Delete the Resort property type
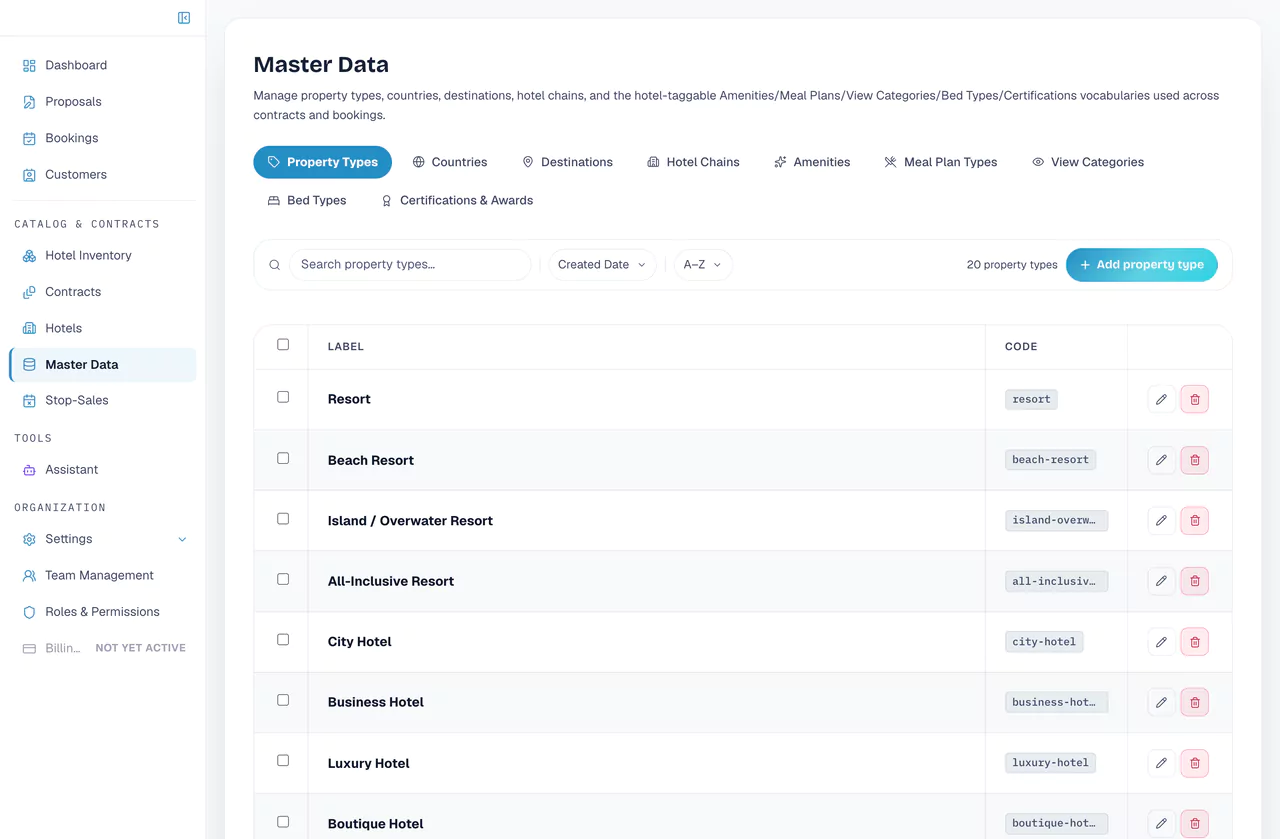The width and height of the screenshot is (1280, 839). [x=1195, y=400]
